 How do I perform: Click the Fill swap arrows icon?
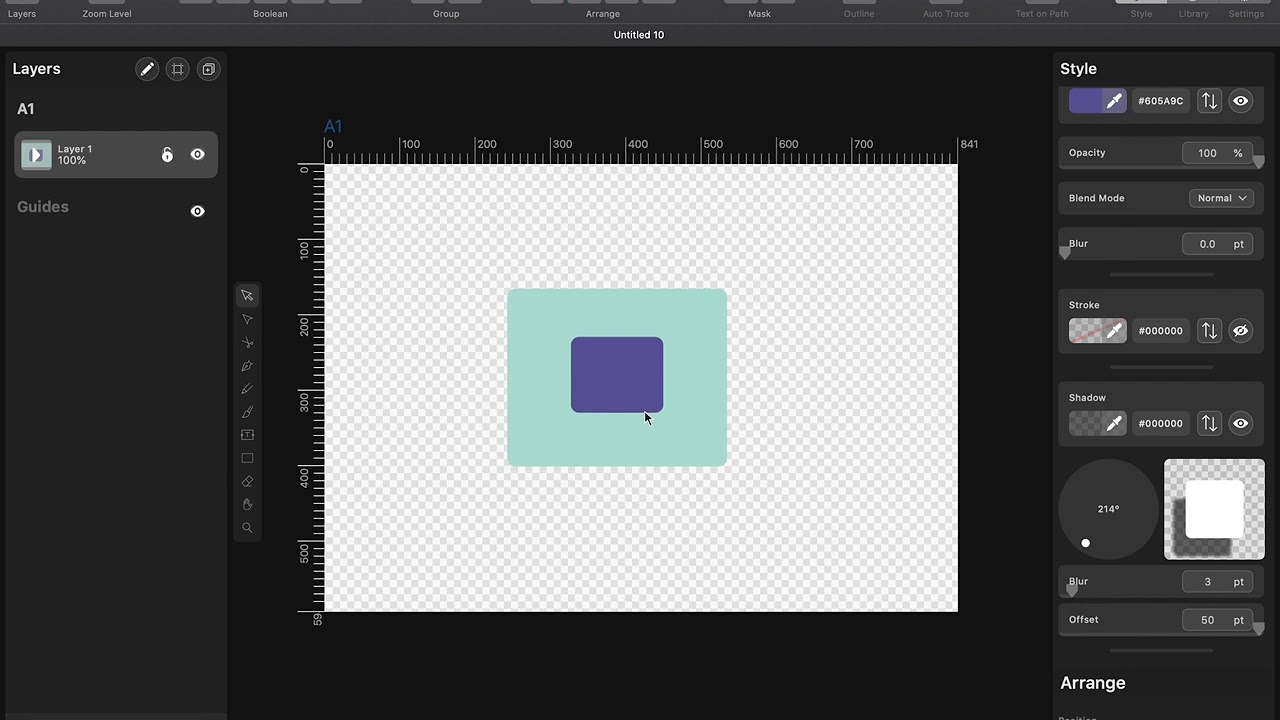[1209, 101]
